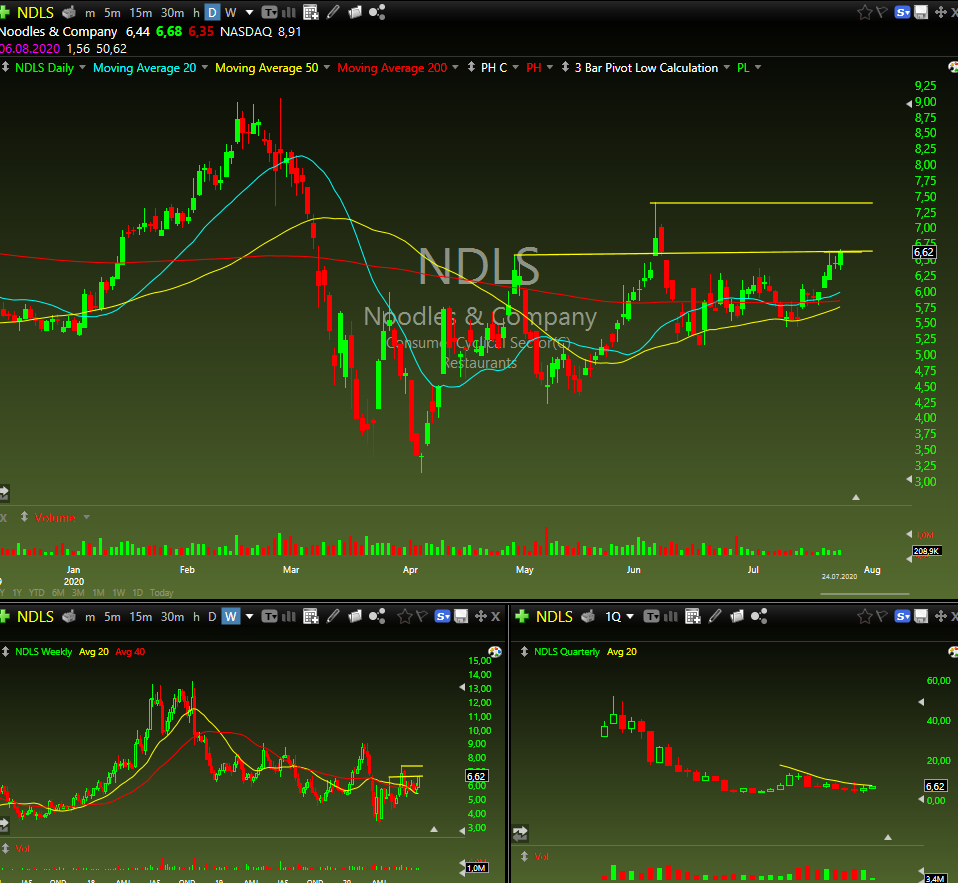Open the calendar-plus icon in the daily chart toolbar
This screenshot has height=883, width=958.
click(x=311, y=12)
